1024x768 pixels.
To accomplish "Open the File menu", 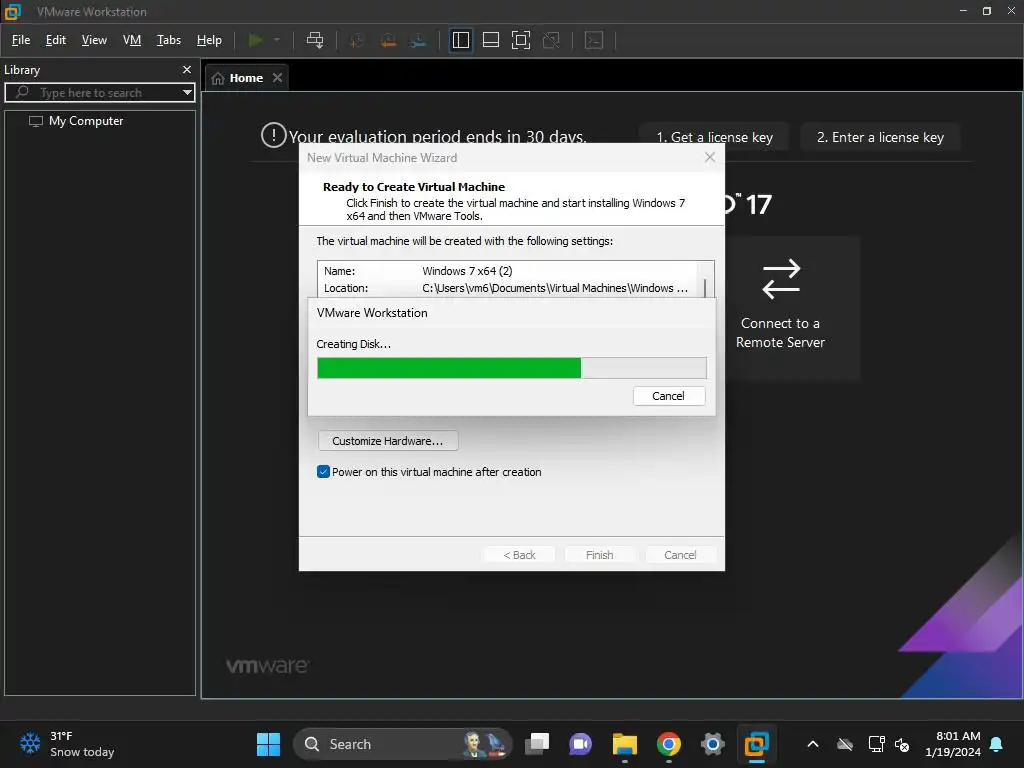I will pyautogui.click(x=21, y=40).
